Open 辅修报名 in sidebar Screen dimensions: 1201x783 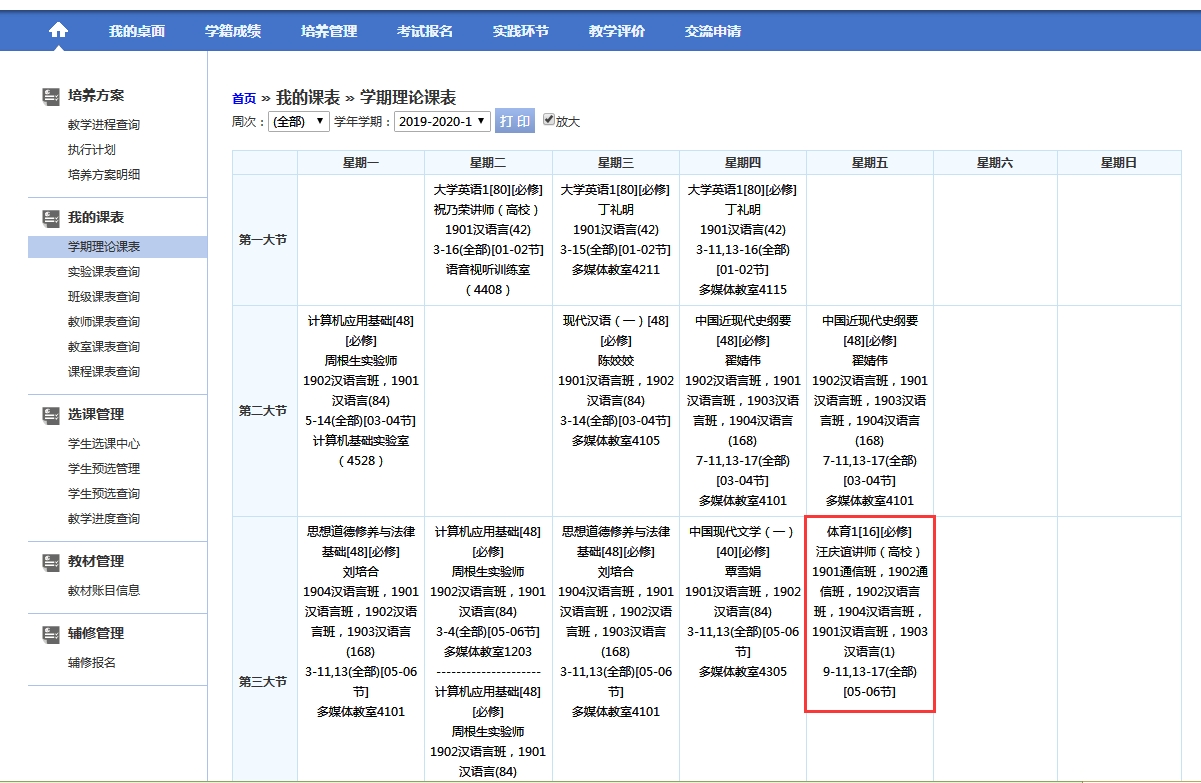[92, 663]
